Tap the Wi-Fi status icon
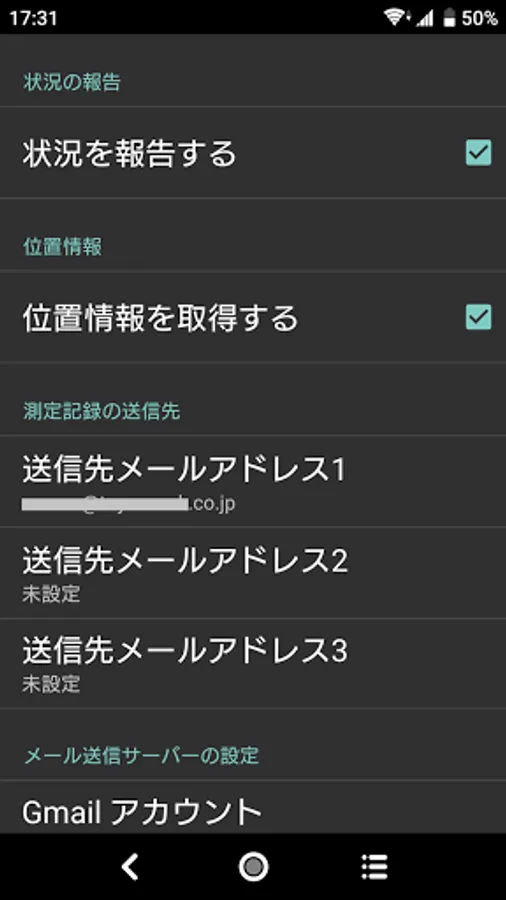506x900 pixels. (395, 18)
